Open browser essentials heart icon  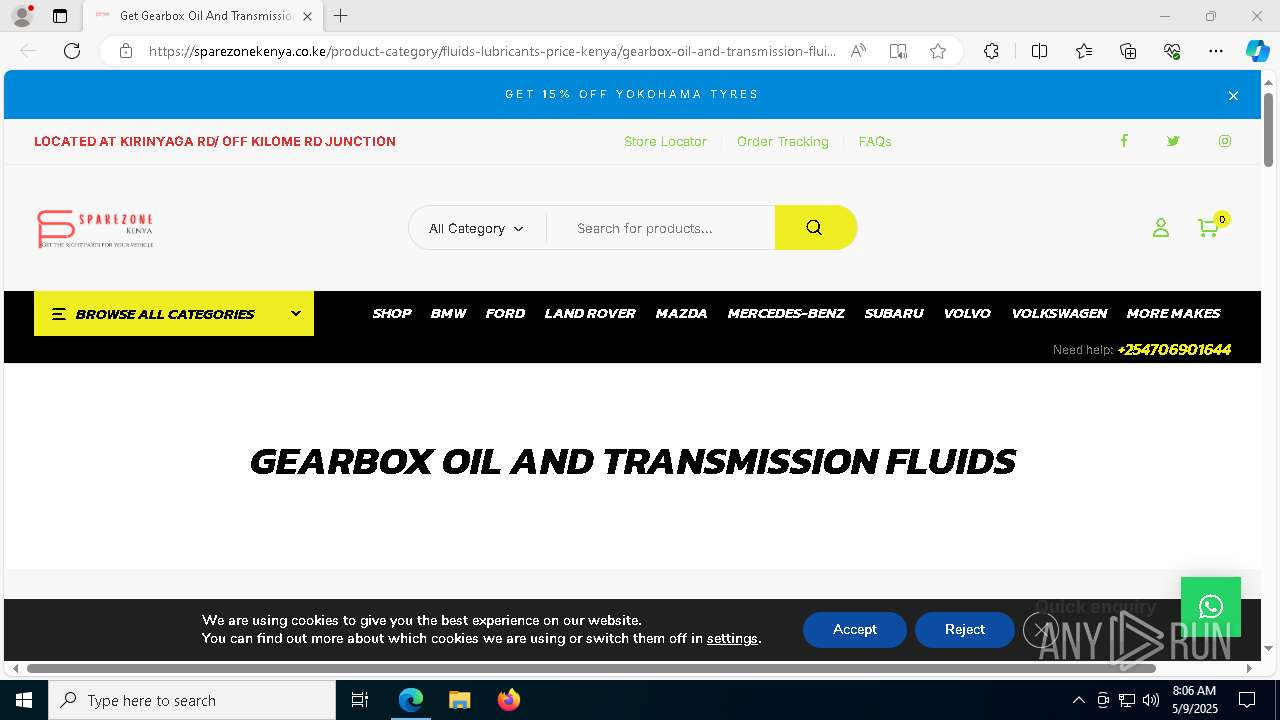click(x=1172, y=51)
